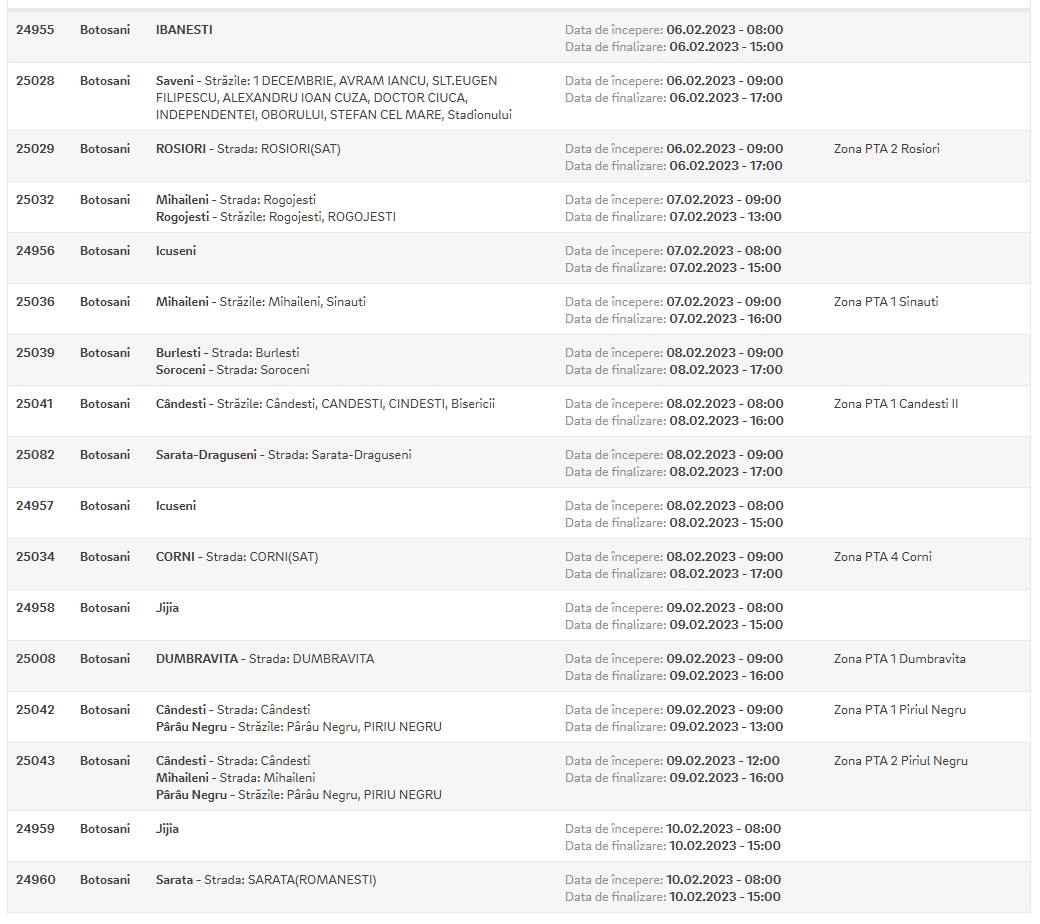This screenshot has height=924, width=1040.
Task: Click Zona PTA 1 Sinauti text
Action: [x=885, y=302]
